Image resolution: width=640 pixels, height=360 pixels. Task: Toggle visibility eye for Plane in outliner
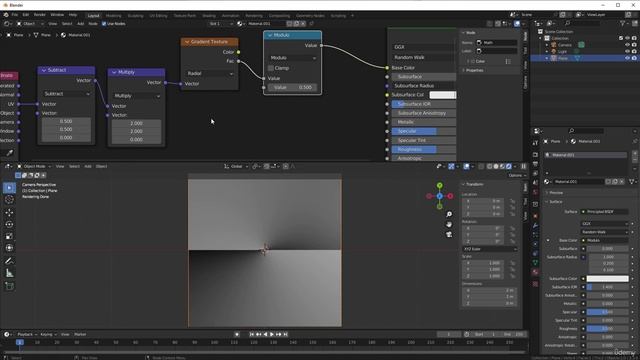pos(627,58)
